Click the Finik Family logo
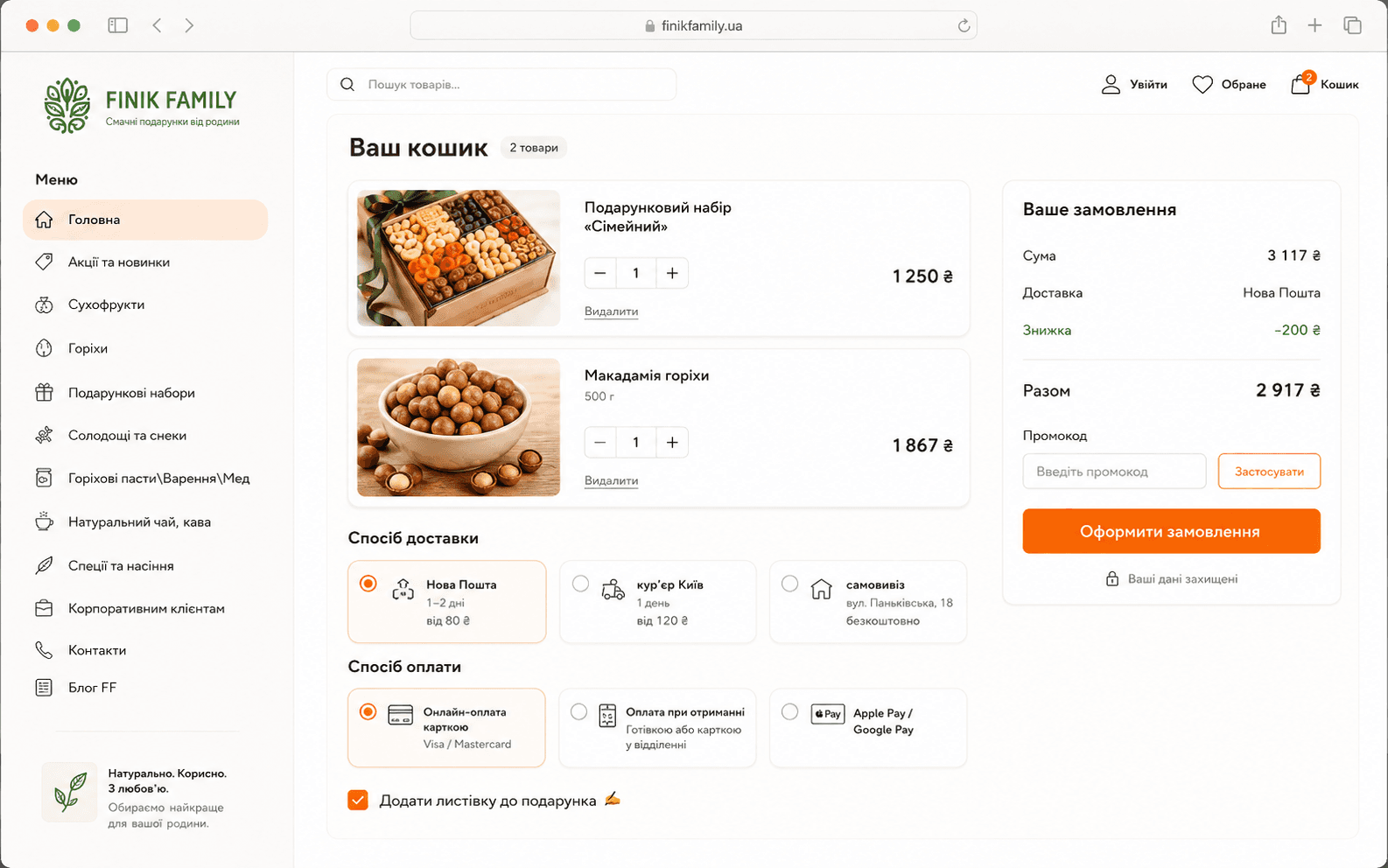1388x868 pixels. click(142, 106)
